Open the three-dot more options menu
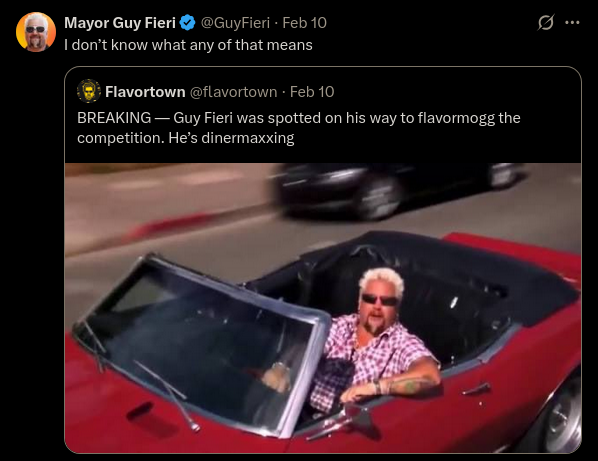The width and height of the screenshot is (598, 461). [572, 23]
